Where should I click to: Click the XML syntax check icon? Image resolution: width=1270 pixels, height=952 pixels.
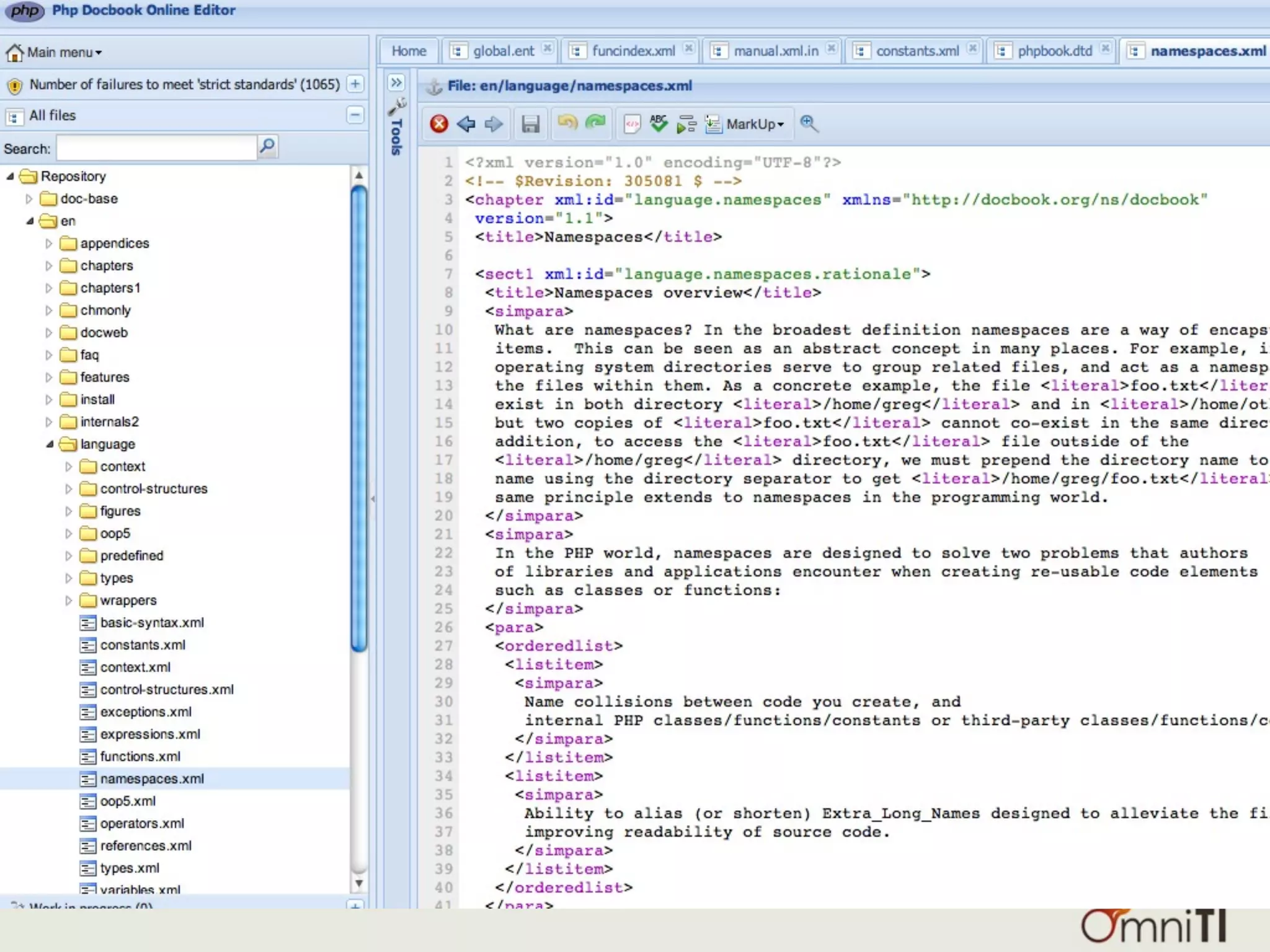click(632, 124)
